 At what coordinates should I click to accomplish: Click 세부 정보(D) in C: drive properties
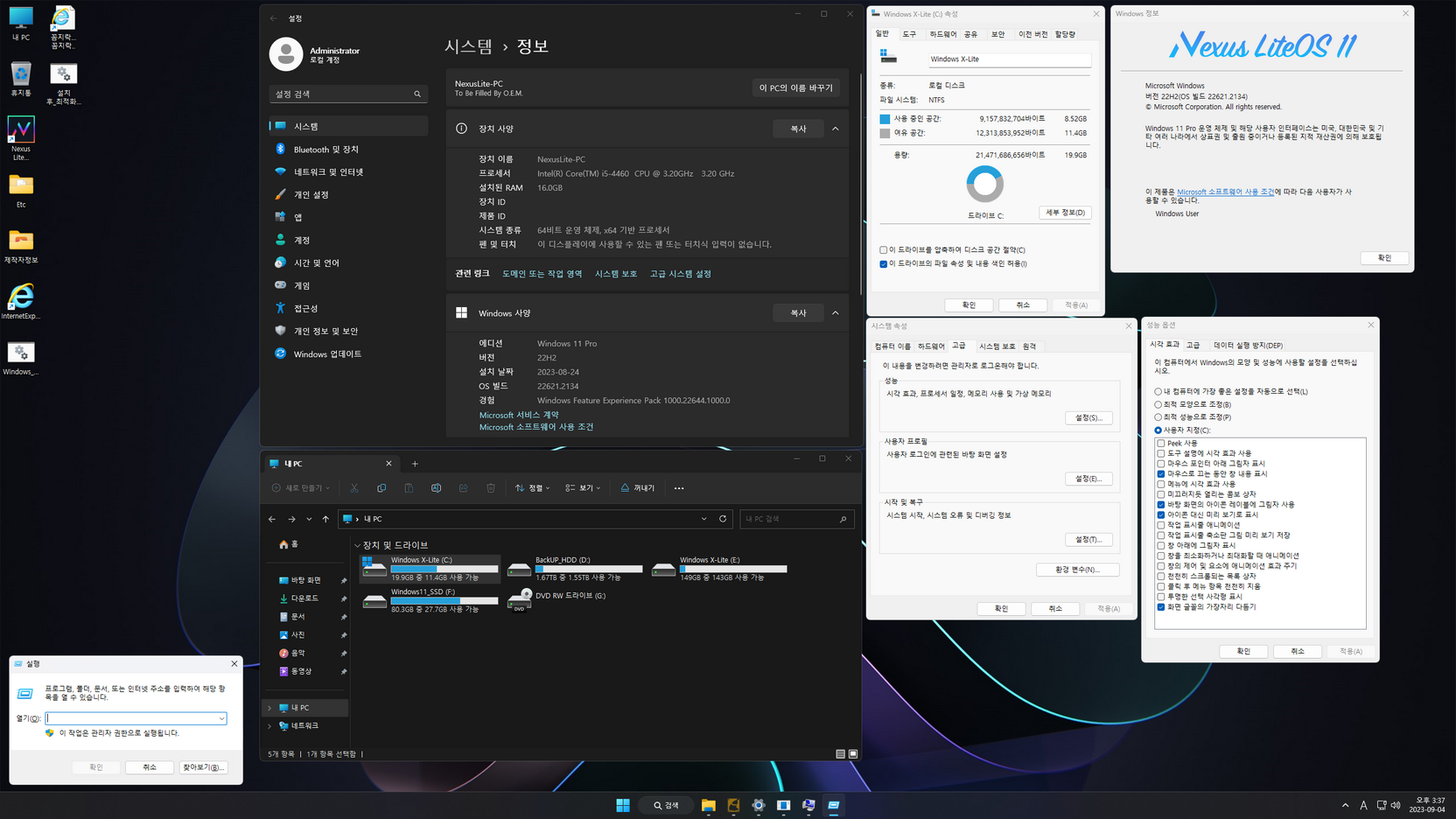click(x=1065, y=213)
